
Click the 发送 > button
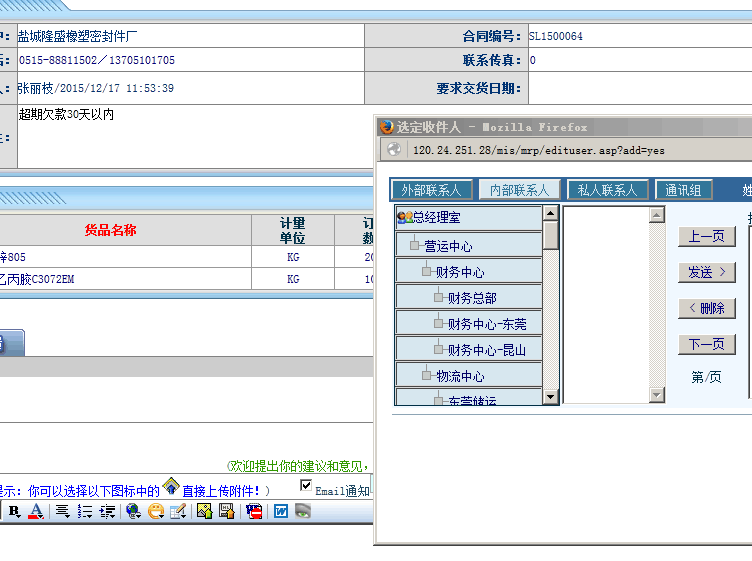pyautogui.click(x=706, y=272)
